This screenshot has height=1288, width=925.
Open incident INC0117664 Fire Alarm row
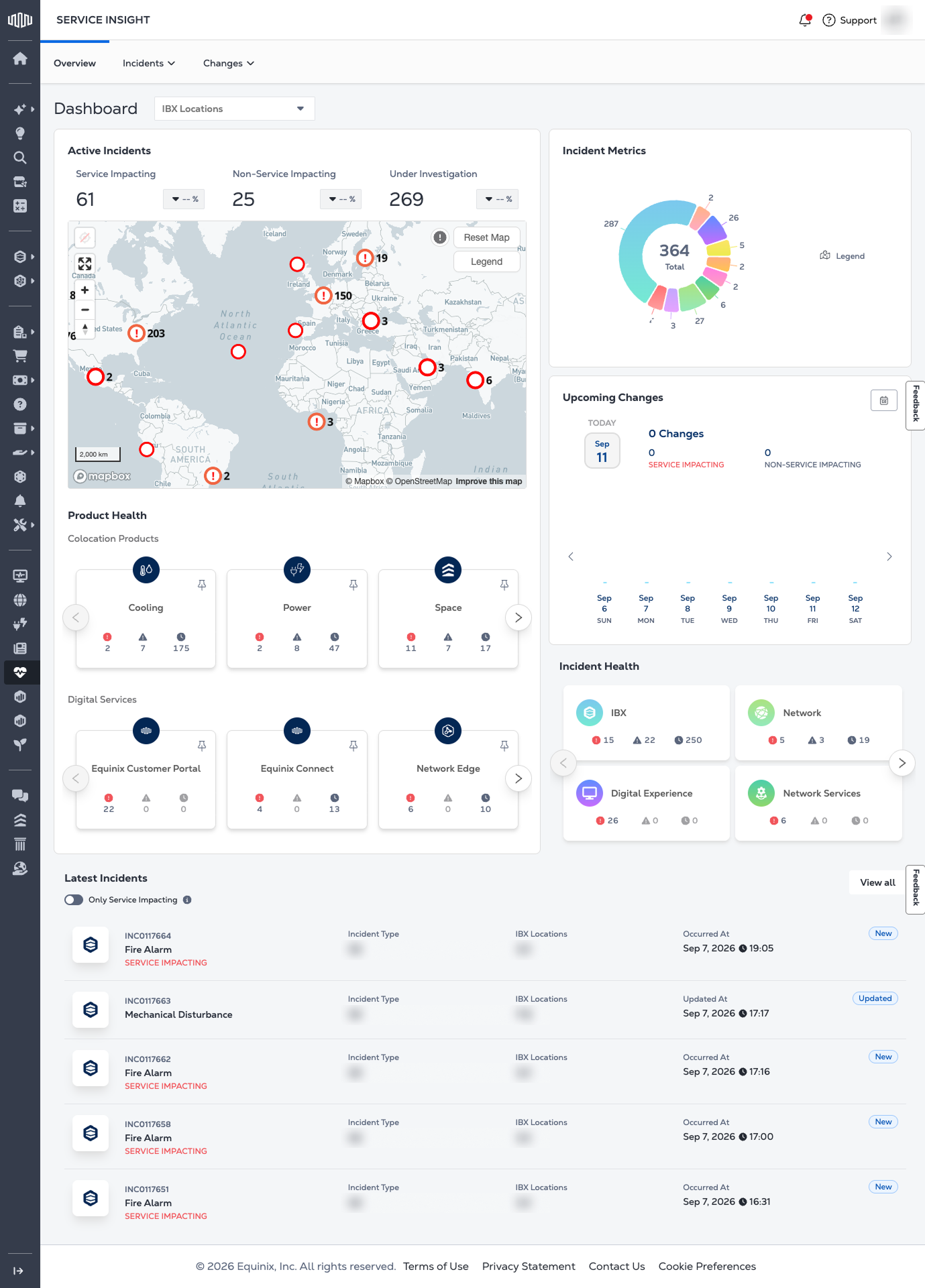tap(485, 948)
